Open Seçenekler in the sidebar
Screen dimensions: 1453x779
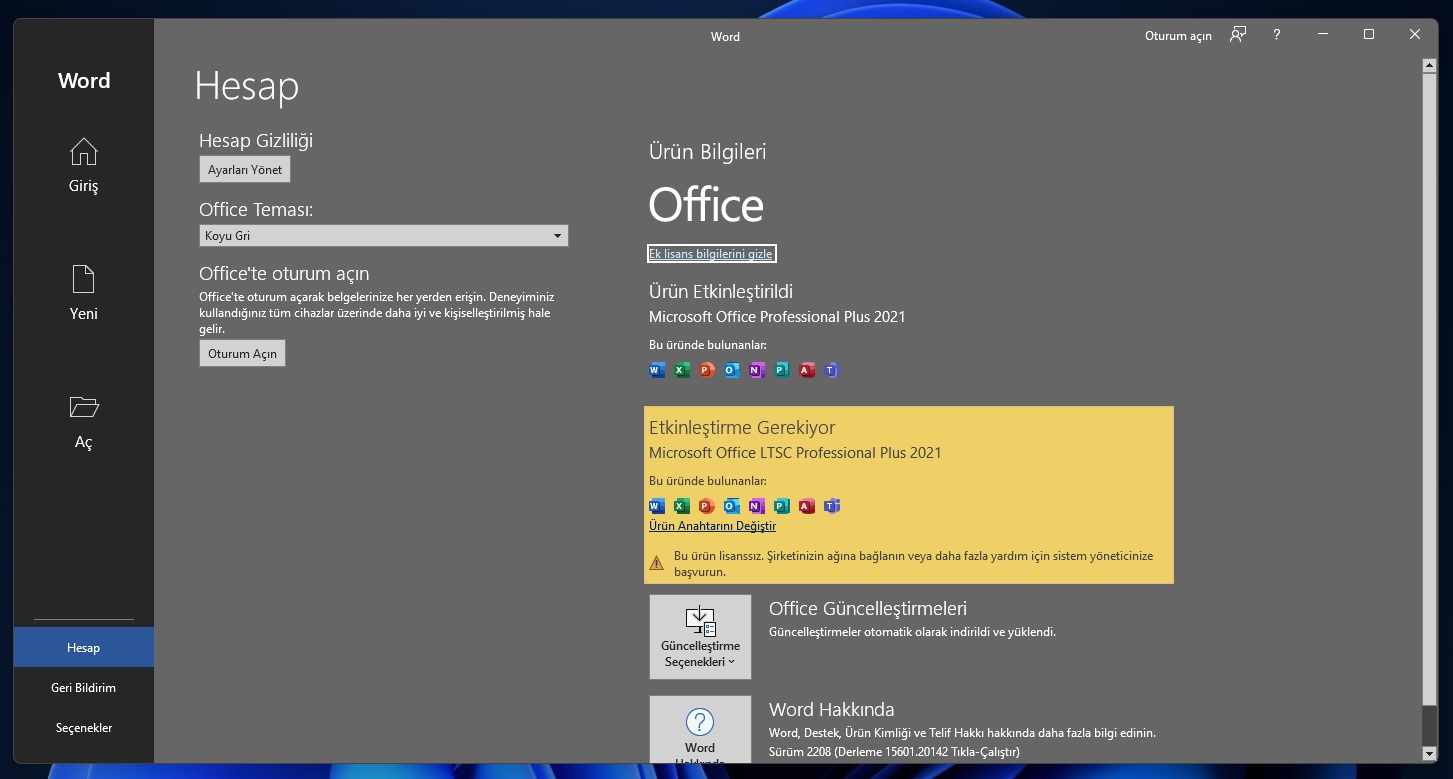84,728
